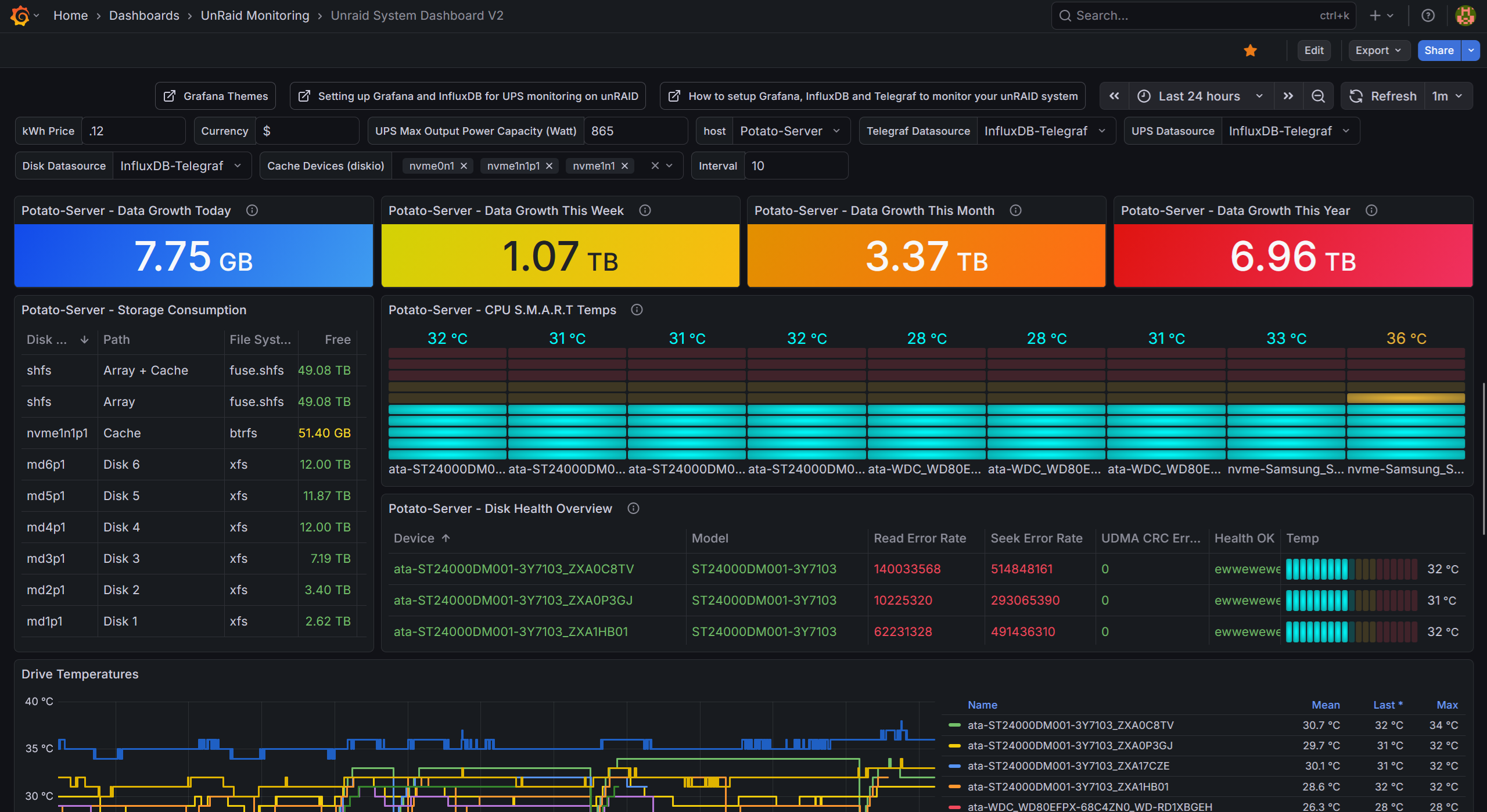Toggle the dashboard favorite star
The width and height of the screenshot is (1487, 812).
click(x=1250, y=51)
